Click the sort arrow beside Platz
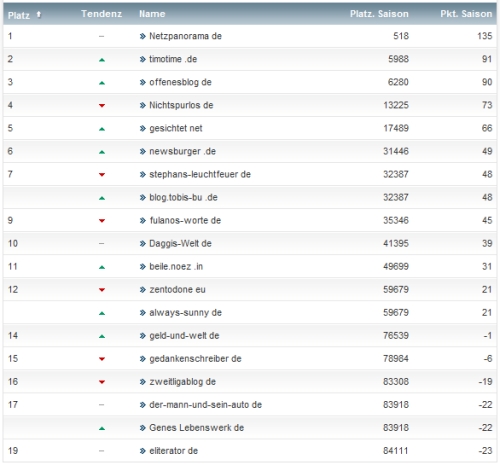The image size is (500, 465). tap(39, 14)
